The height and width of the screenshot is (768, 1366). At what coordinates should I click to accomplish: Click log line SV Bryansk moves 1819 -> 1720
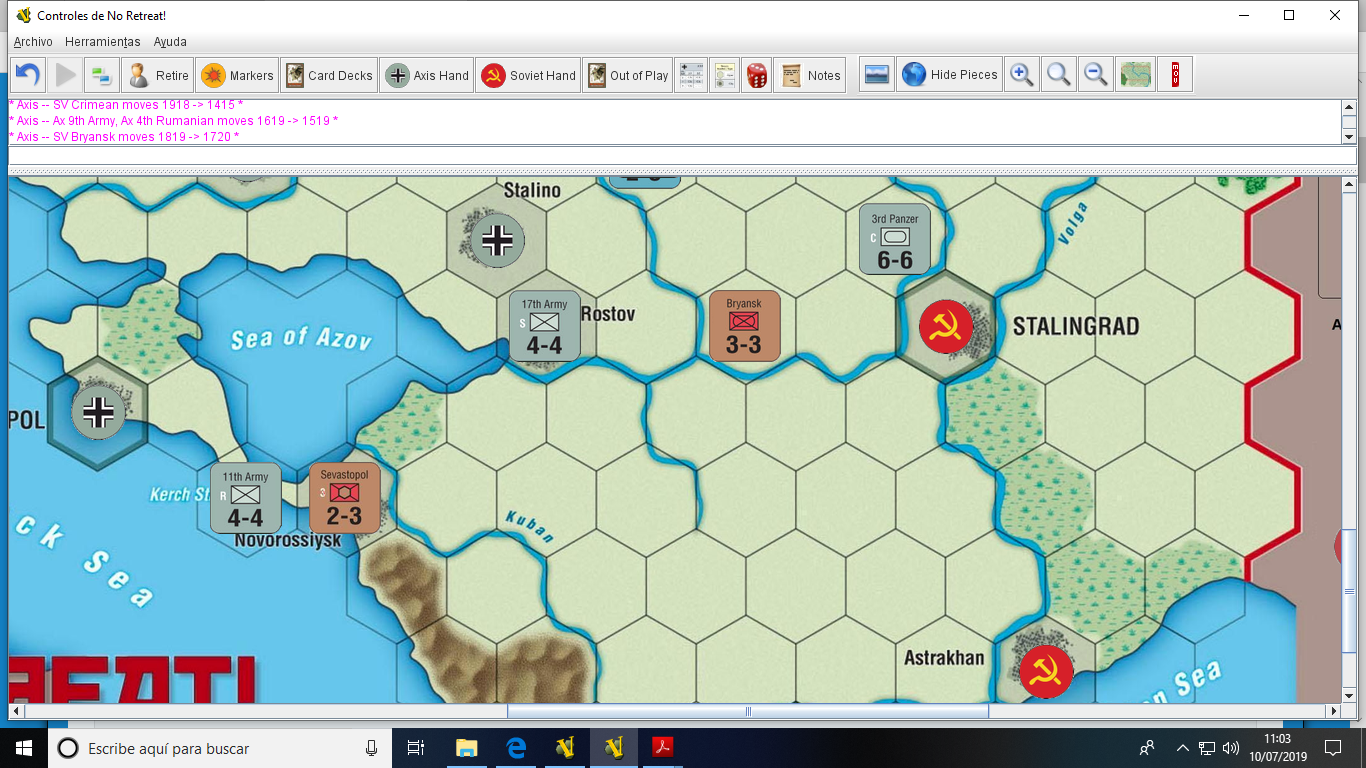click(x=124, y=137)
